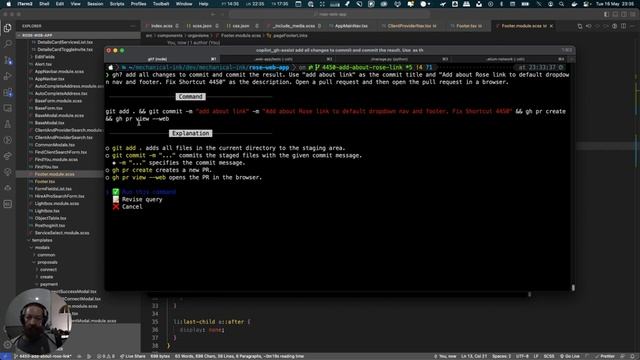Screen dimensions: 640x360
Task: Collapse the payment folder
Action: click(x=49, y=284)
